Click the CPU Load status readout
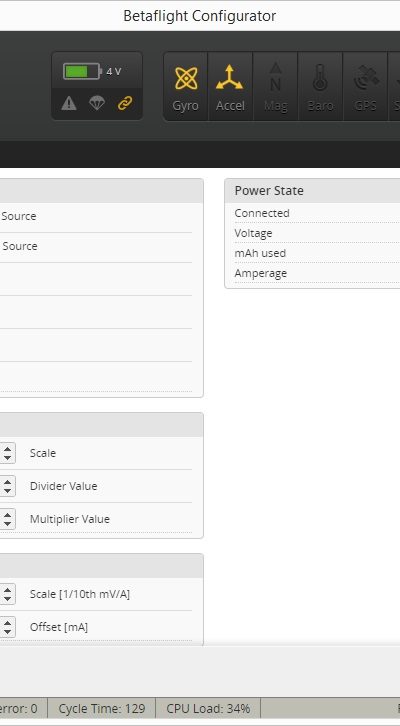Viewport: 400px width, 726px height. (x=208, y=708)
